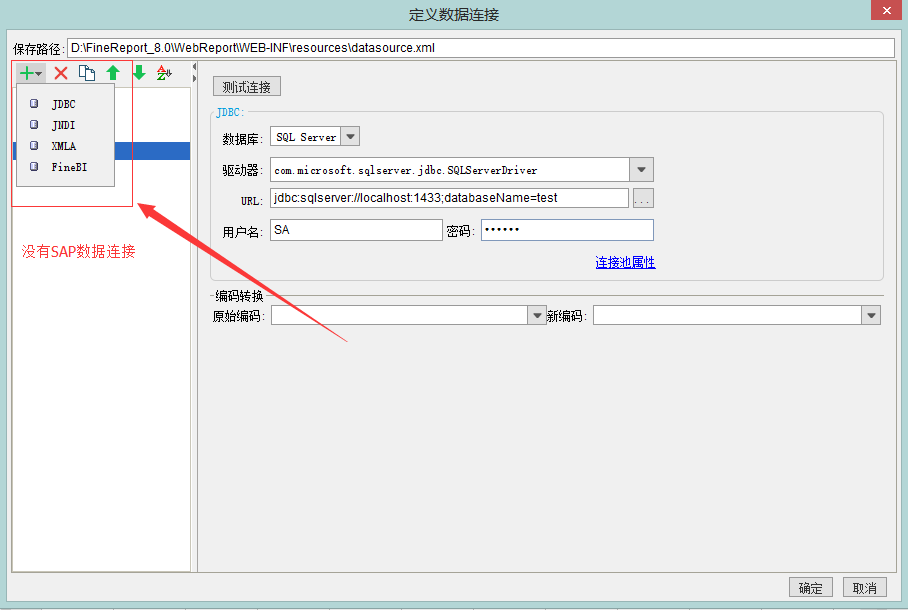
Task: Focus the 密码 password field
Action: (x=567, y=230)
